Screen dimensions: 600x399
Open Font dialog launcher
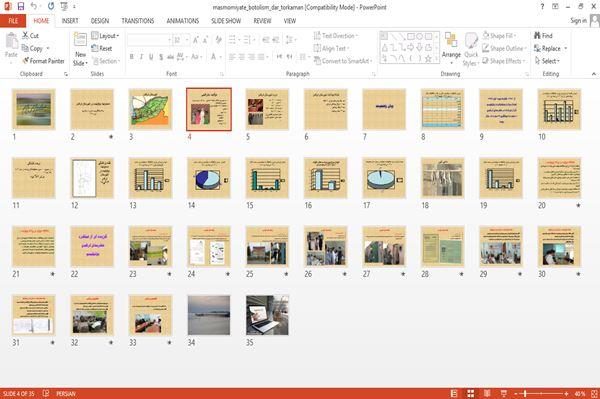[x=221, y=74]
